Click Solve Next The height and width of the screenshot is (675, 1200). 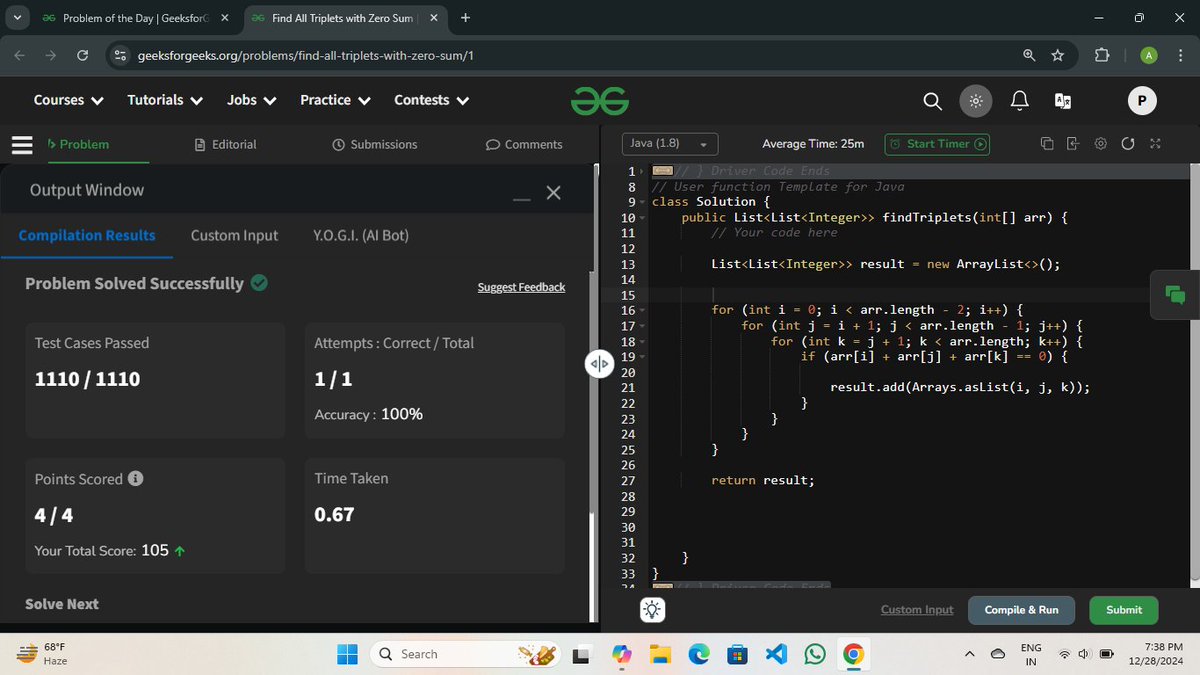(x=62, y=604)
